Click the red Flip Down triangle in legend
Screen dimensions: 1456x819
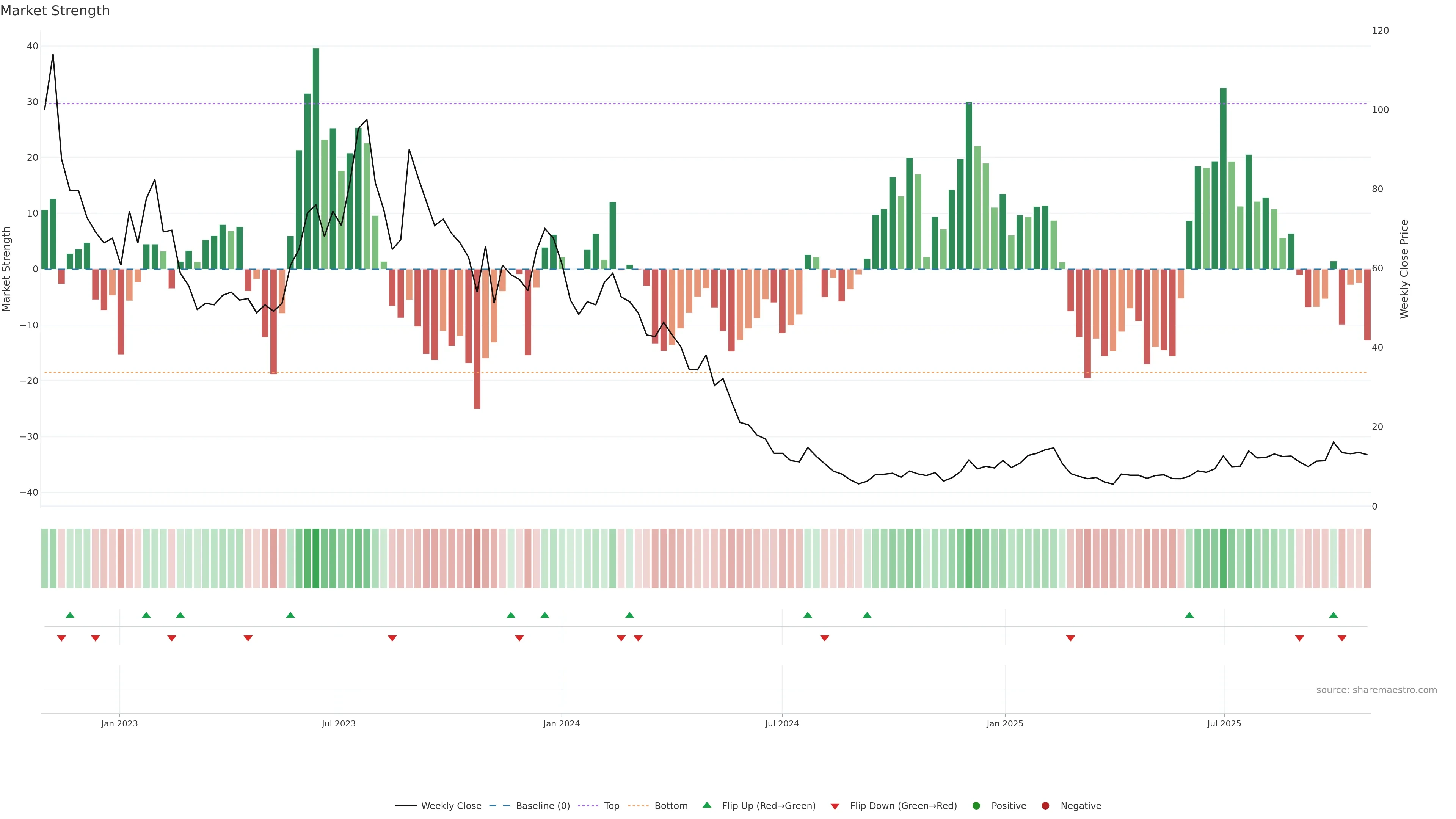(x=835, y=806)
